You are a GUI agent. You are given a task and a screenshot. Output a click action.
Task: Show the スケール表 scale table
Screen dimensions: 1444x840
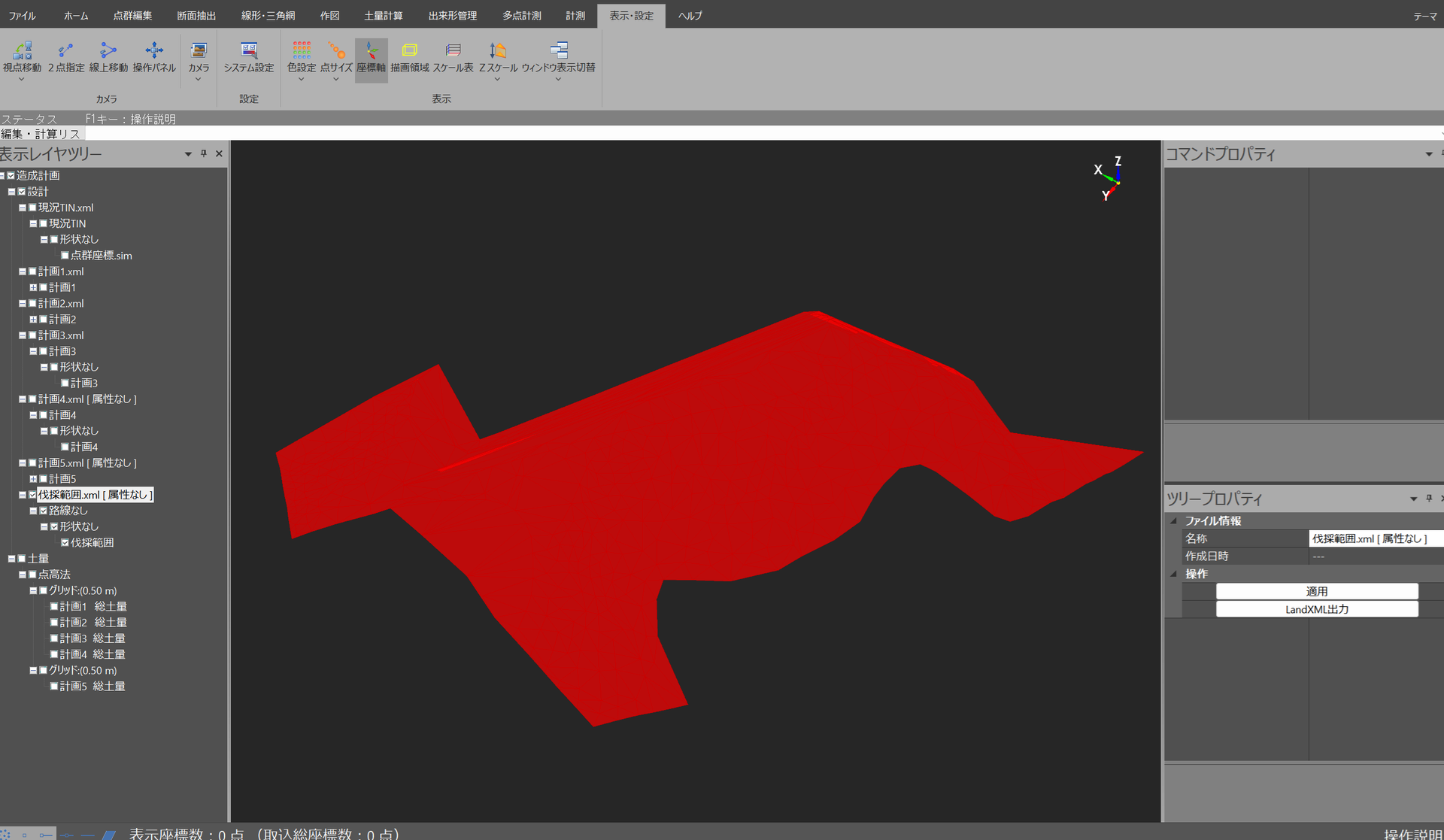tap(453, 51)
